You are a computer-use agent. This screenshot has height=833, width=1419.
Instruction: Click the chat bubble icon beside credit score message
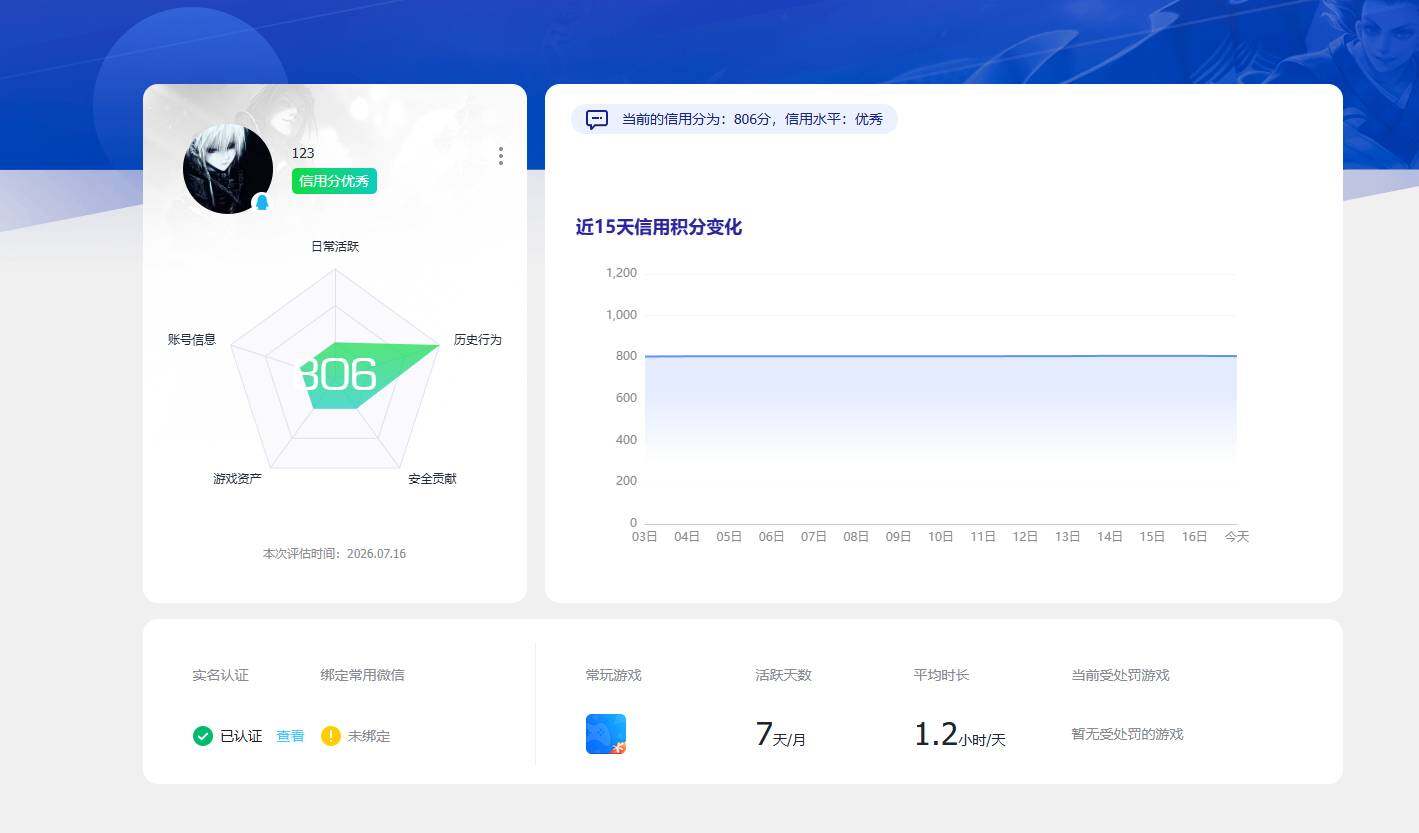pos(597,120)
